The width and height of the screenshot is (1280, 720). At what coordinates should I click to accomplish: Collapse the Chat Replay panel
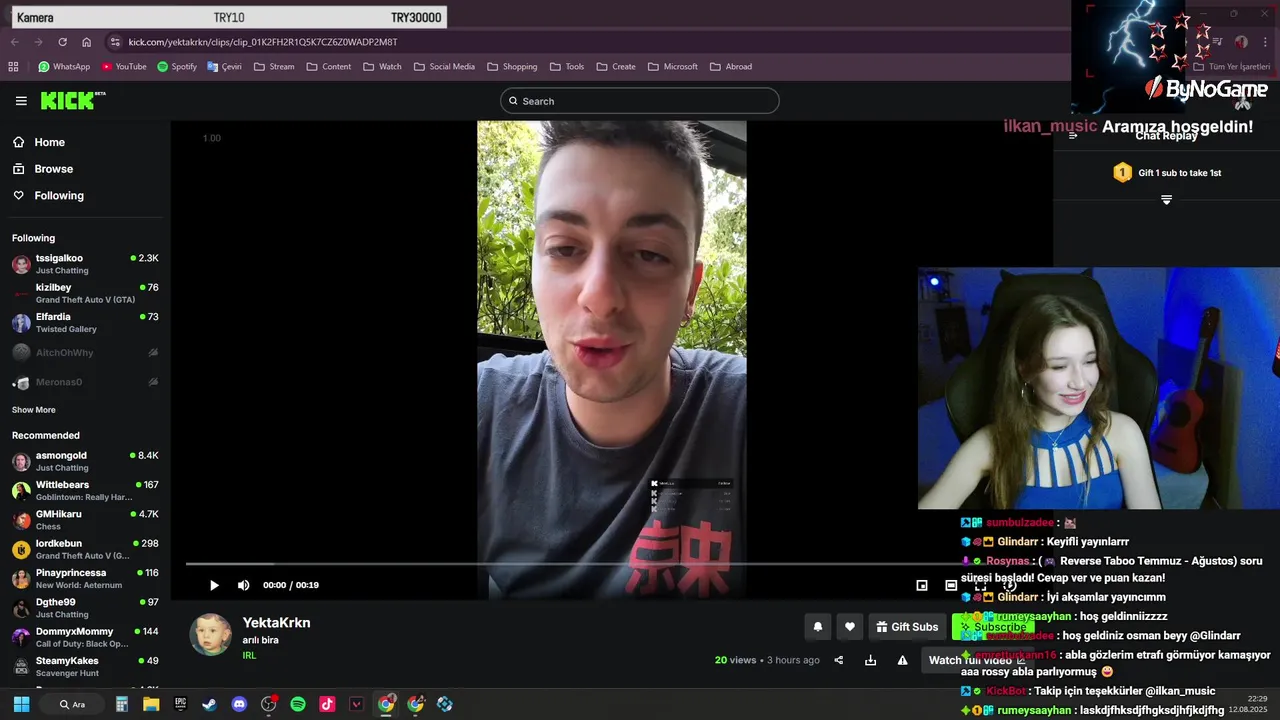1073,136
